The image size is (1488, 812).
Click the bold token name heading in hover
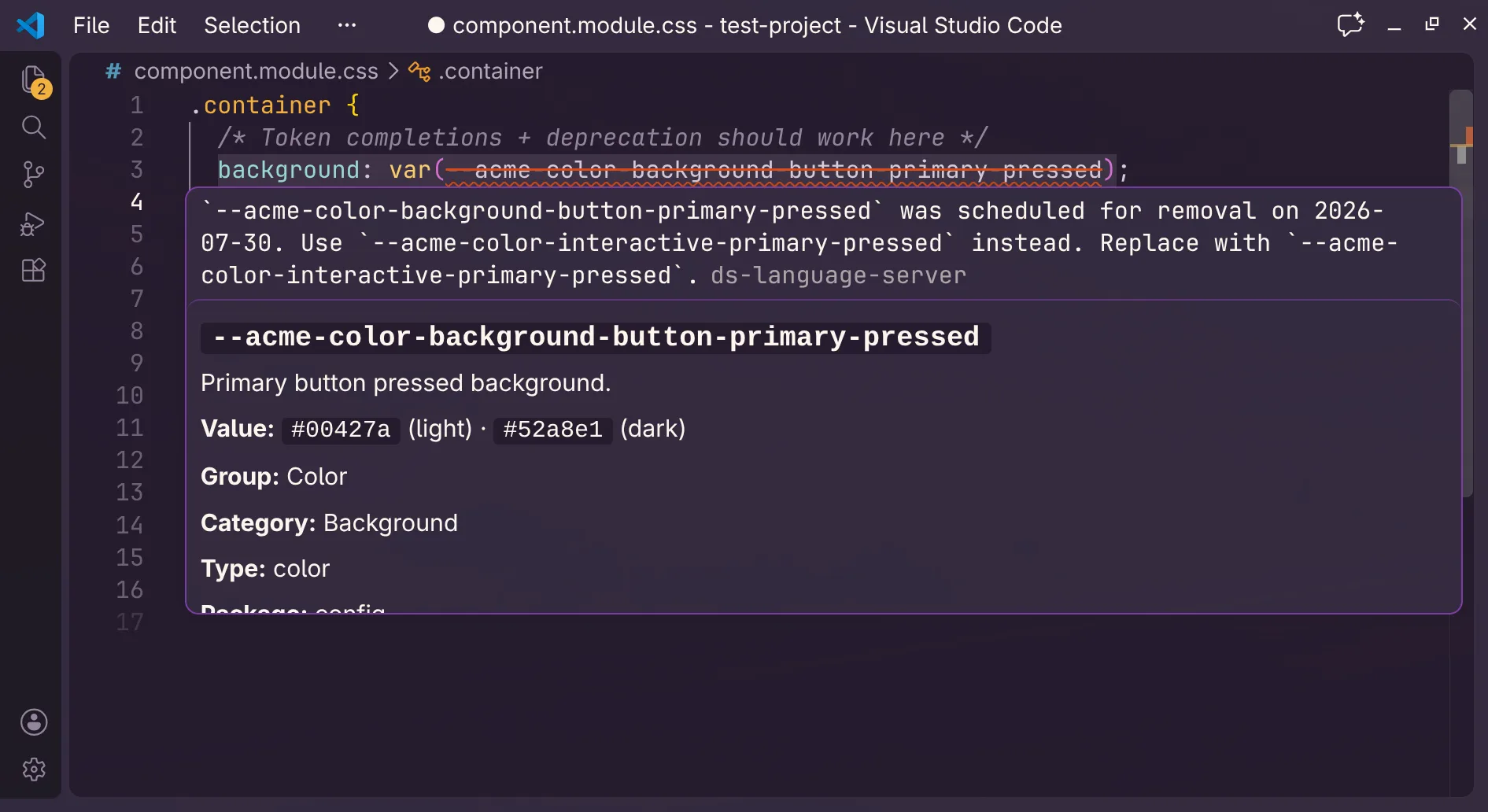click(596, 337)
